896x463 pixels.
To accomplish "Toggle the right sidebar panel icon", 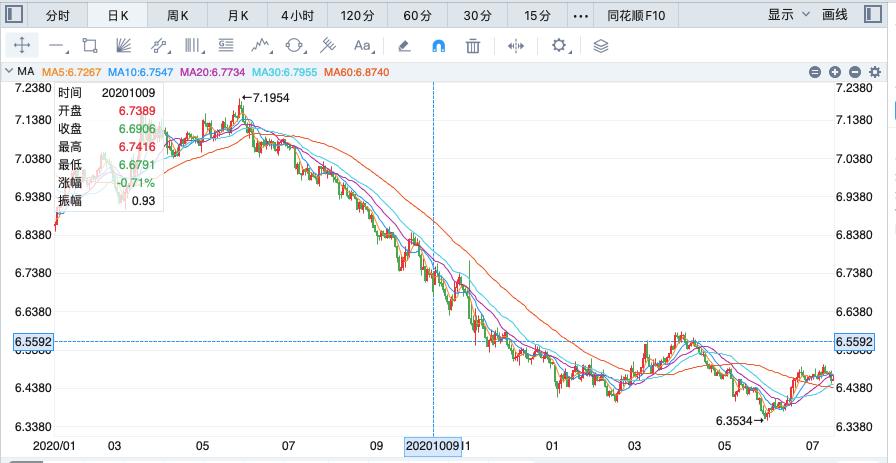I will [x=872, y=14].
